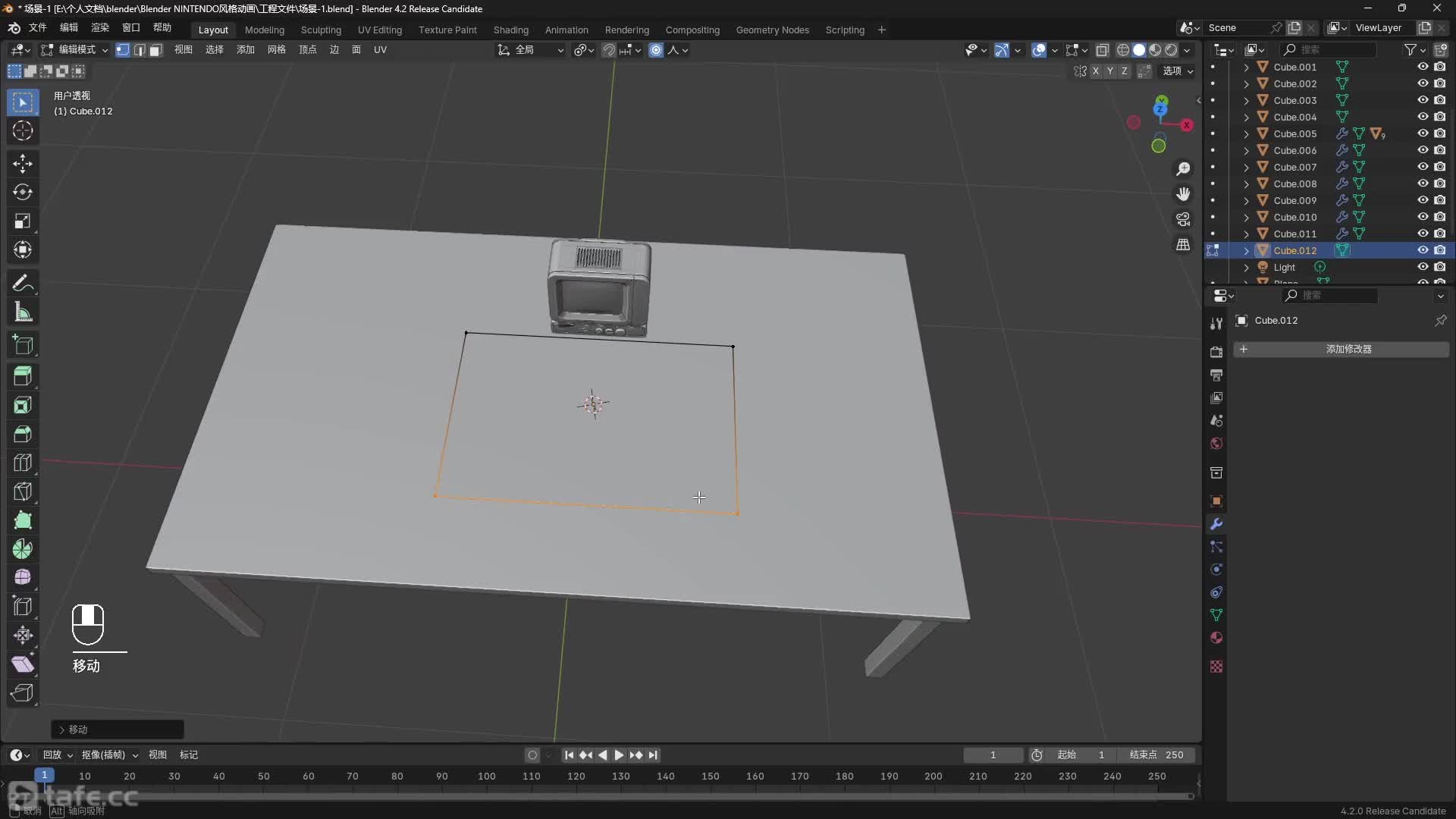Toggle the camera view icon
This screenshot has width=1456, height=819.
tap(1183, 219)
